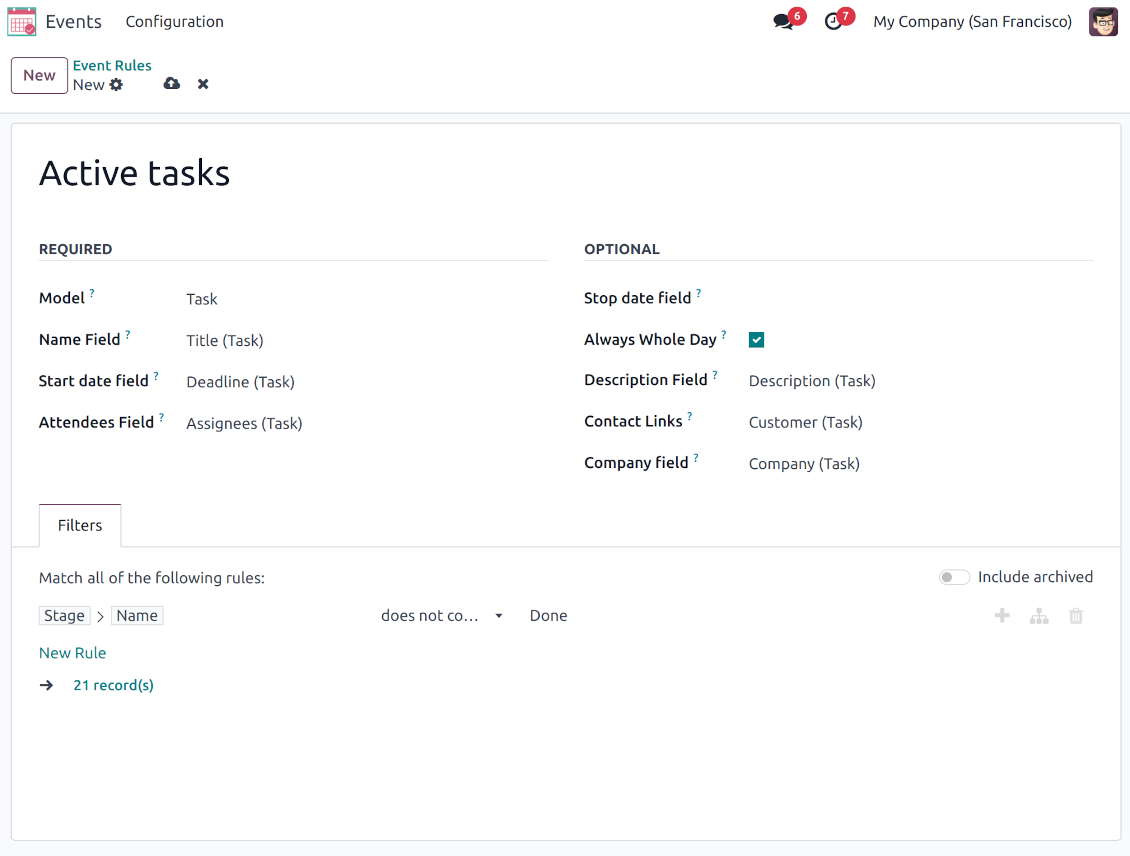Delete the Stage rule with the trash icon
This screenshot has width=1130, height=856.
pos(1076,616)
